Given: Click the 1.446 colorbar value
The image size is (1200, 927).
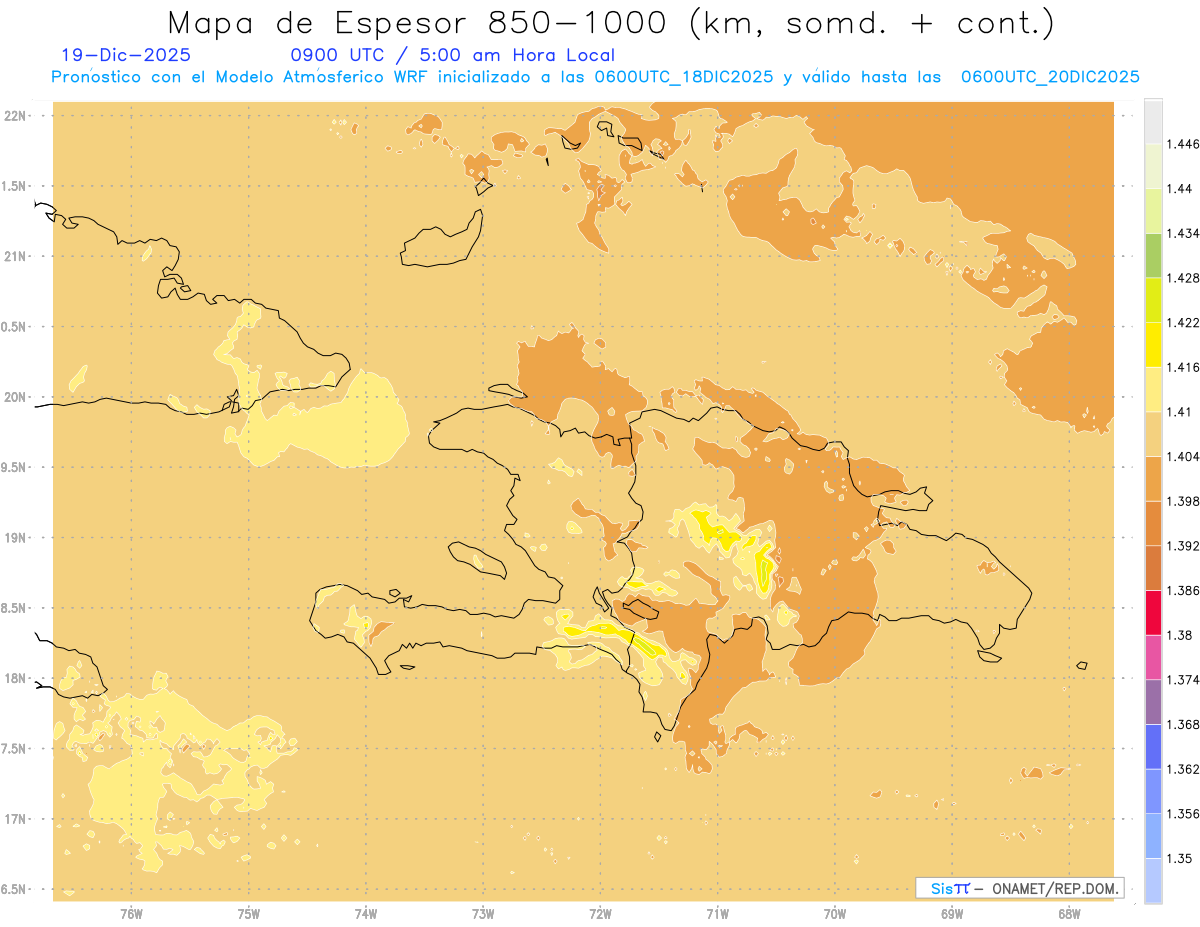Looking at the screenshot, I should pos(1183,144).
